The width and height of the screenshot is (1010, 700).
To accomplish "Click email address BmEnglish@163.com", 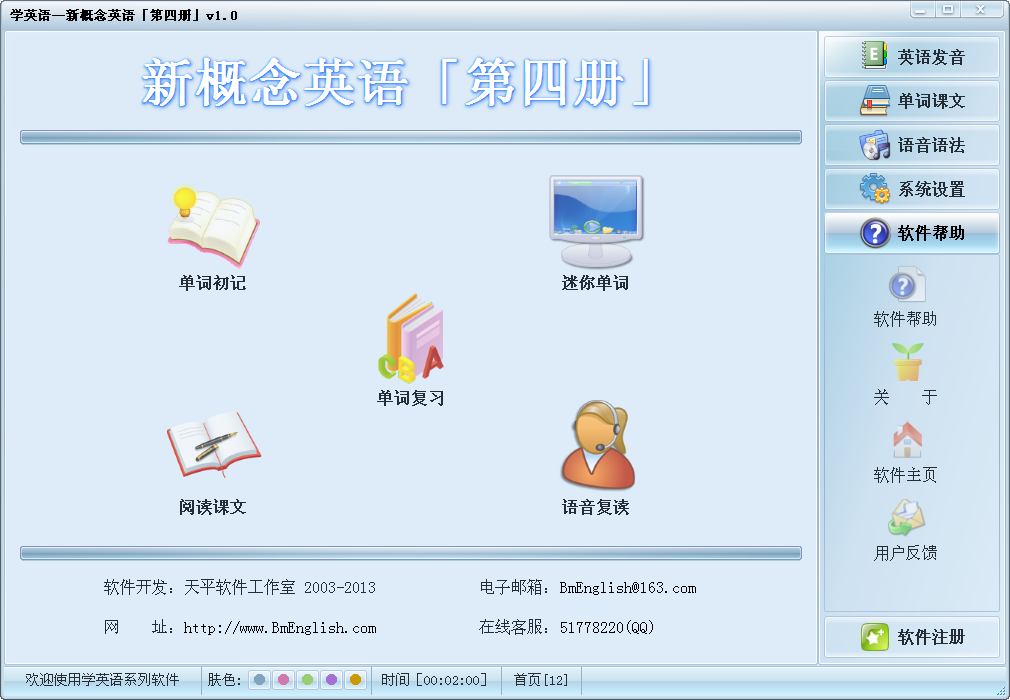I will 627,588.
